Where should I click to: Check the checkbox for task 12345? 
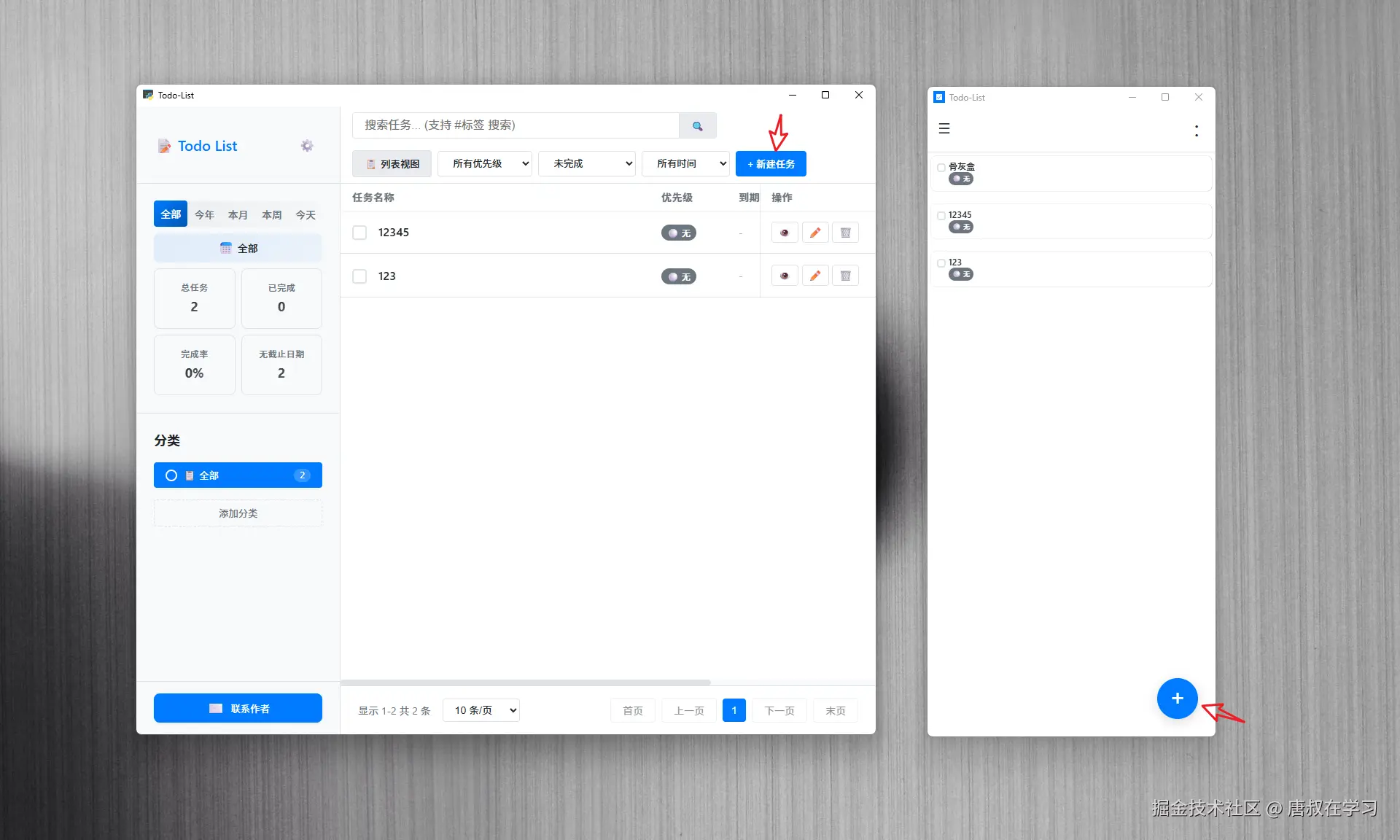click(359, 233)
